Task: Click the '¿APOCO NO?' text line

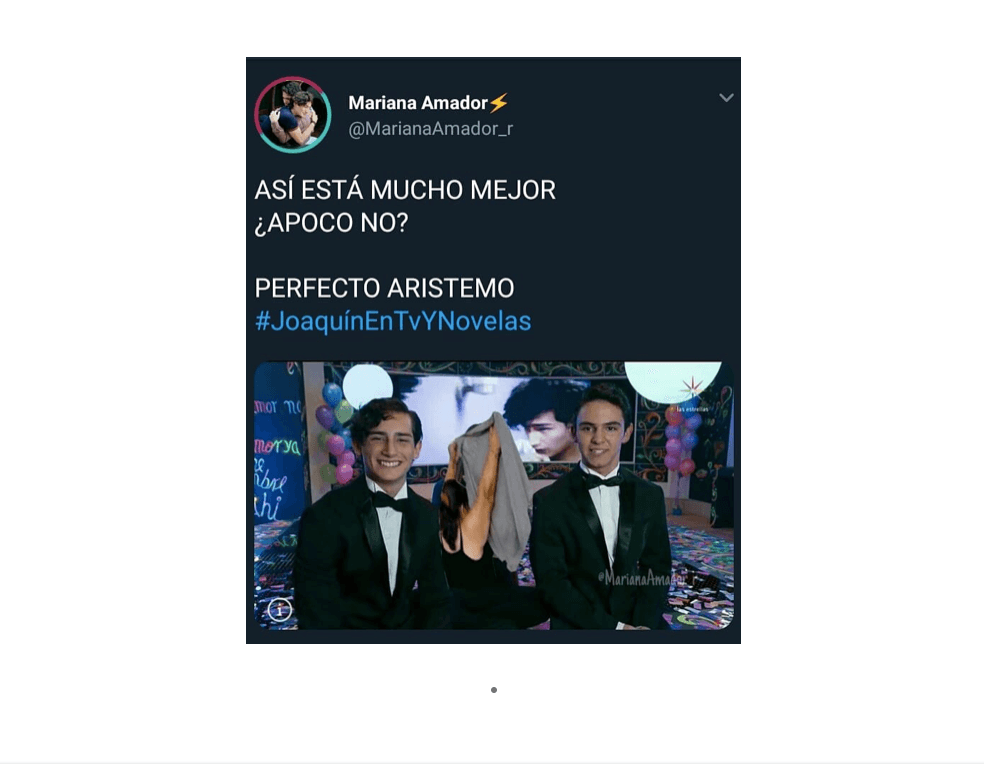Action: 331,222
